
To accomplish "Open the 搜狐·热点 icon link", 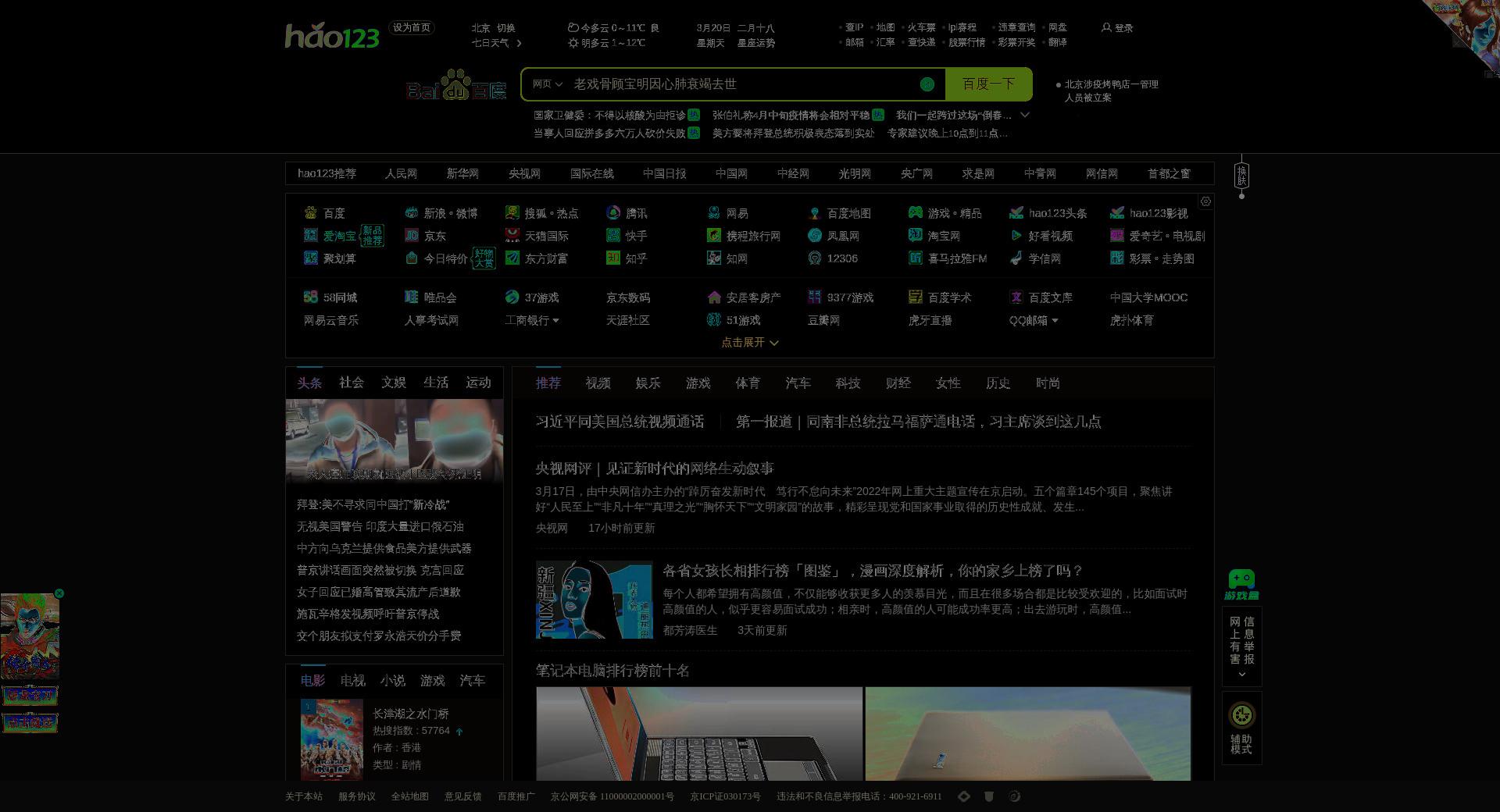I will (512, 212).
